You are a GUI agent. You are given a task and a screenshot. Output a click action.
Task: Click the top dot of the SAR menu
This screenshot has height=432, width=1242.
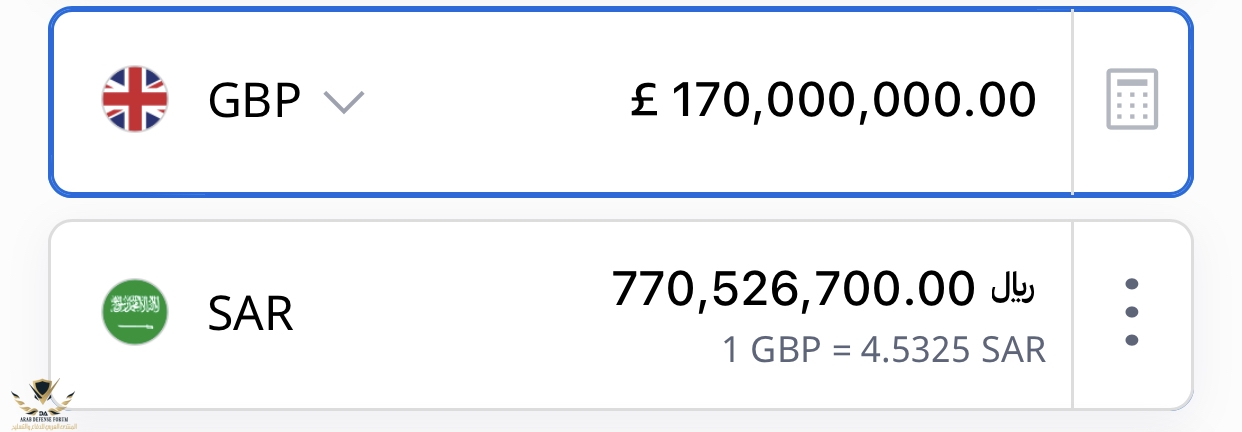(x=1132, y=284)
